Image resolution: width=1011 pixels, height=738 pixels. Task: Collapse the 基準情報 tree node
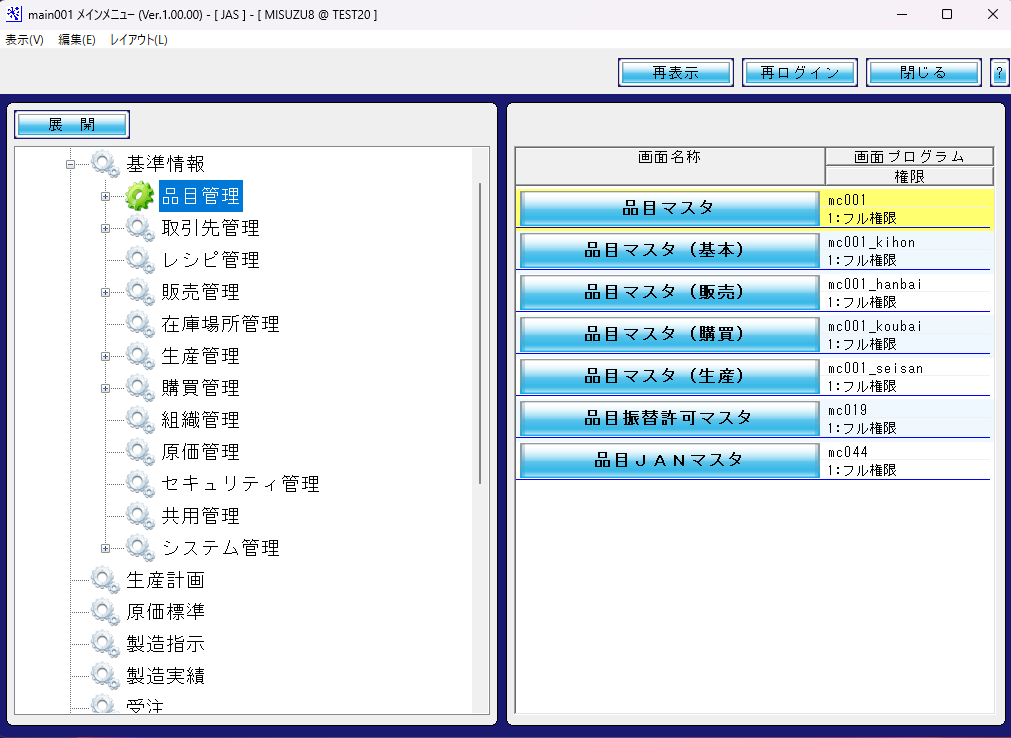point(70,164)
